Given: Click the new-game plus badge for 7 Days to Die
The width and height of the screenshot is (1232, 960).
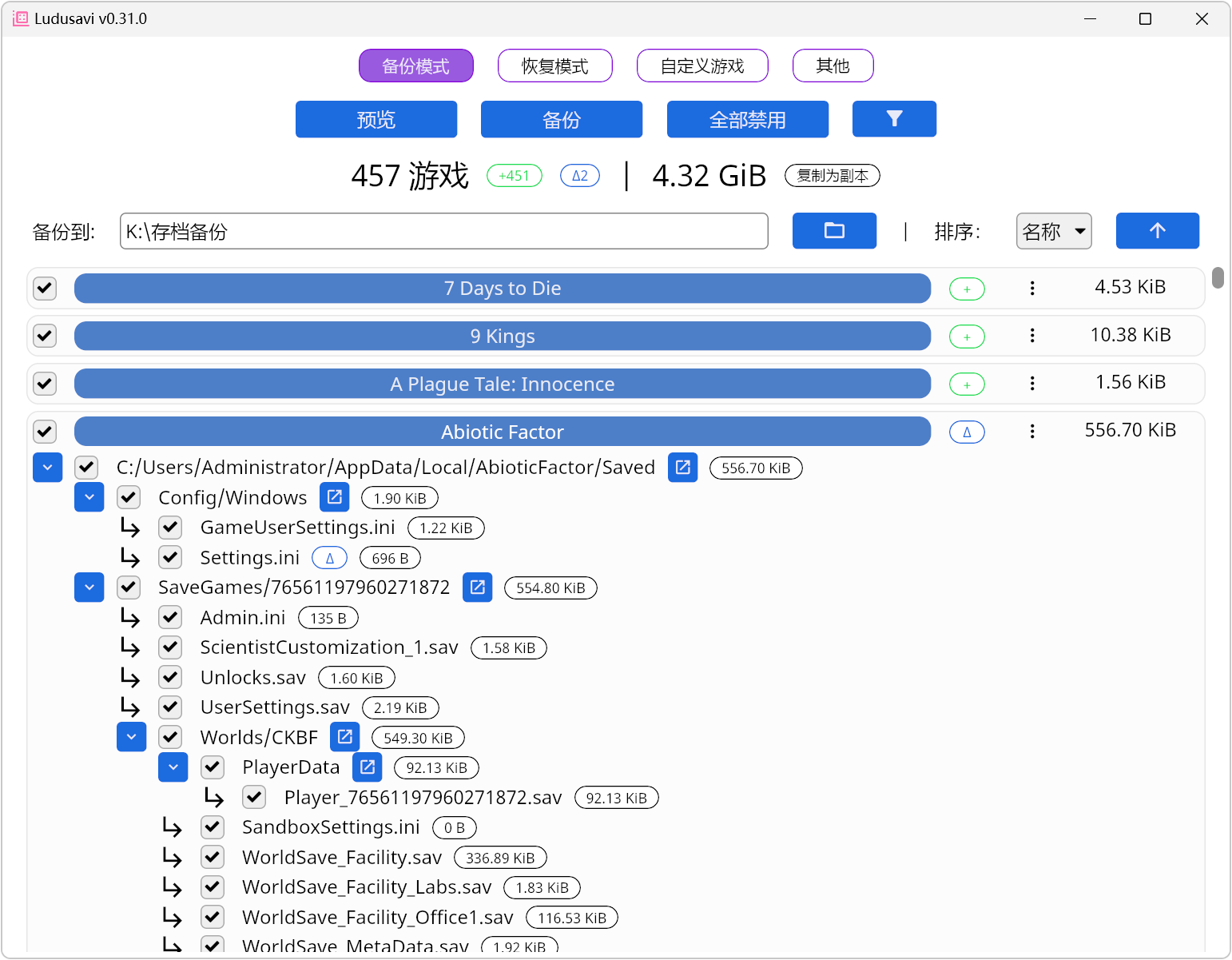Looking at the screenshot, I should click(x=967, y=289).
